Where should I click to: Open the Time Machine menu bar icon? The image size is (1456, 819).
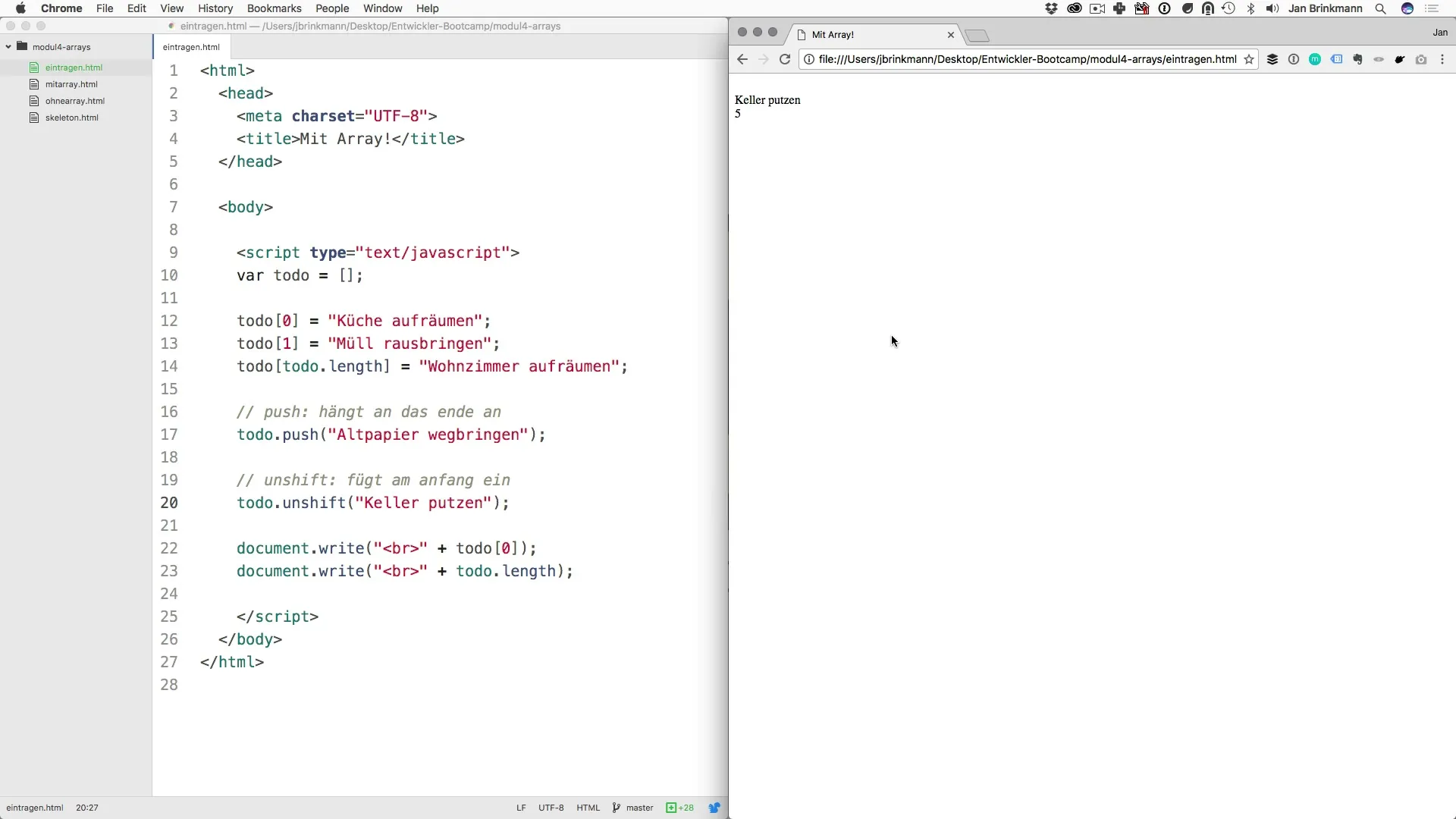1228,8
